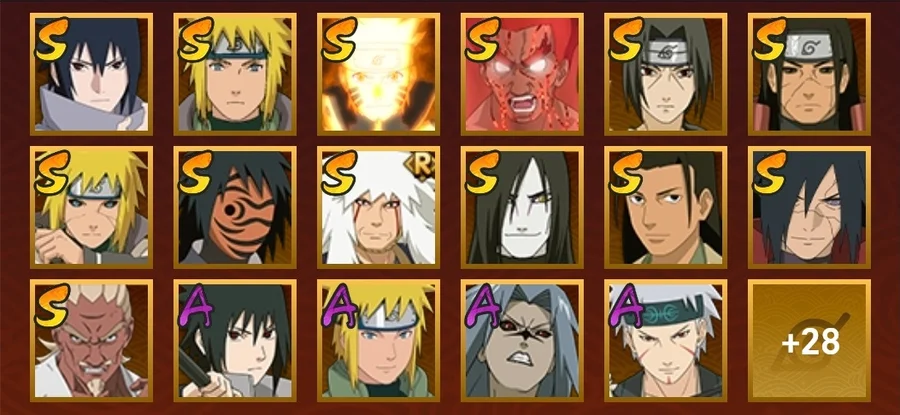Screen dimensions: 900x415
Task: Select the tan-skinned brown-haired S-rank ninja
Action: [665, 207]
